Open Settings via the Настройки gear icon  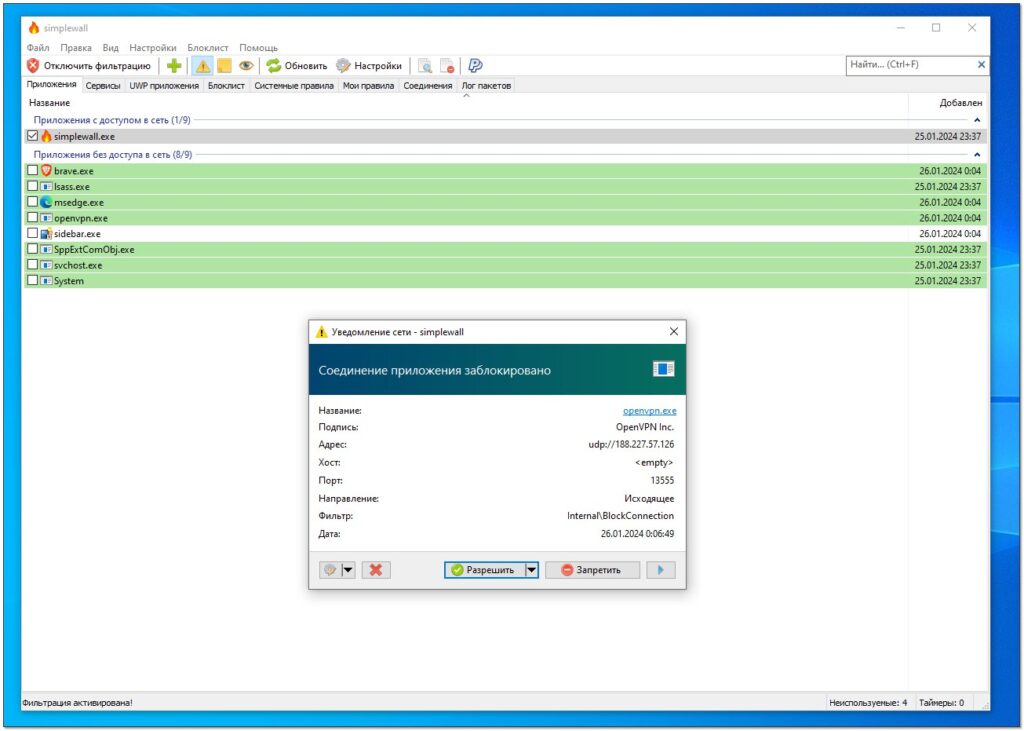click(341, 65)
